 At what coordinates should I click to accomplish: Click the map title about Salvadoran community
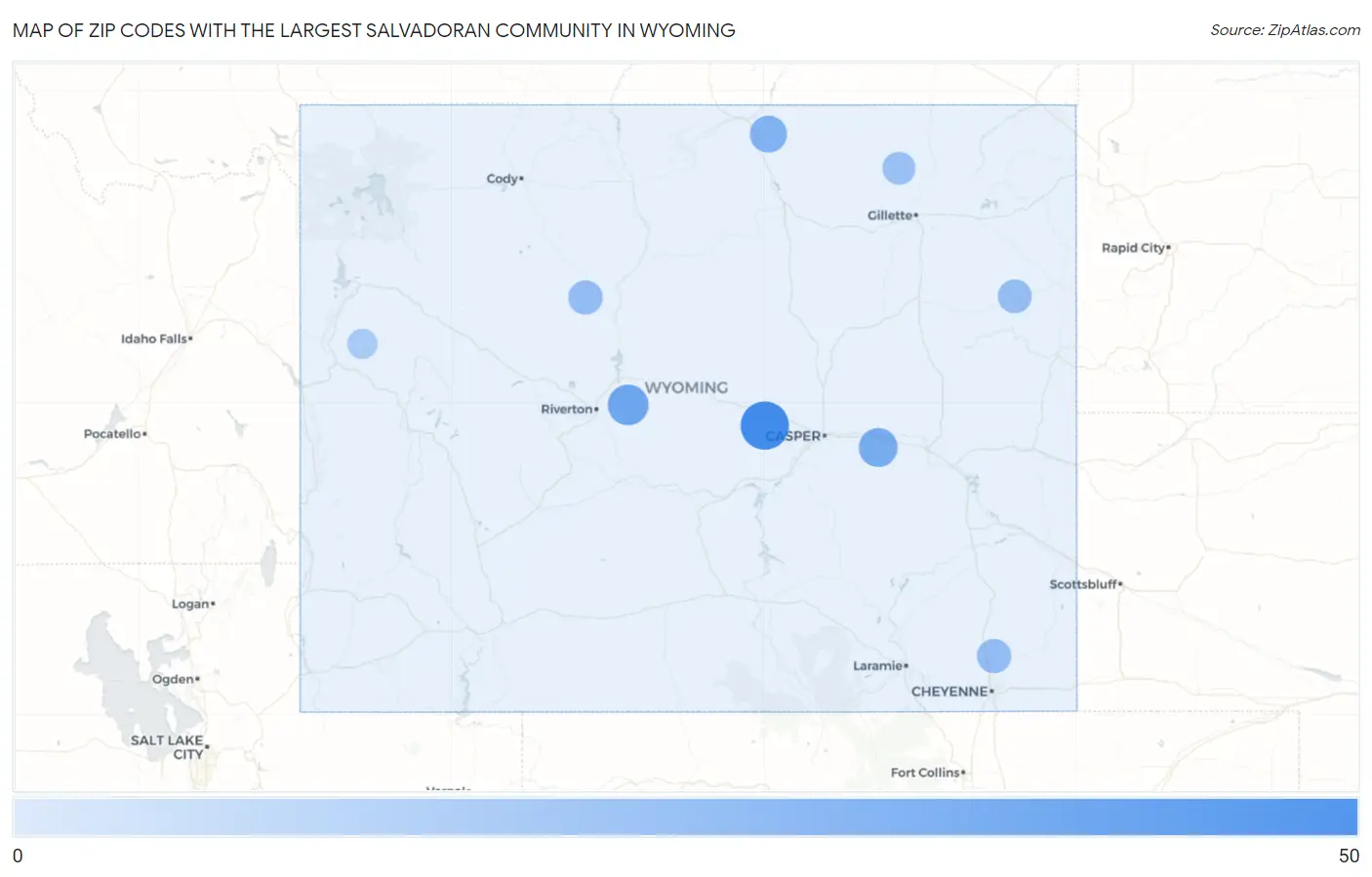[374, 30]
